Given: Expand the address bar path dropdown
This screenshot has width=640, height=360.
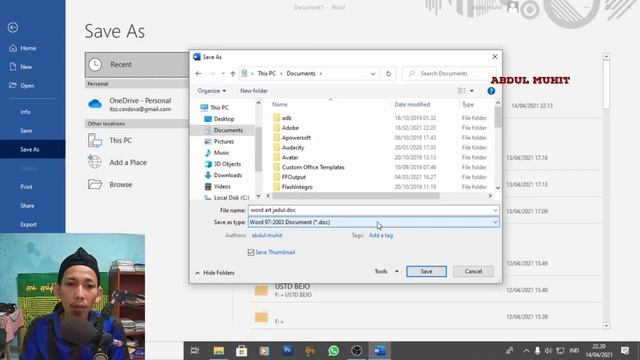Looking at the screenshot, I should click(x=373, y=74).
